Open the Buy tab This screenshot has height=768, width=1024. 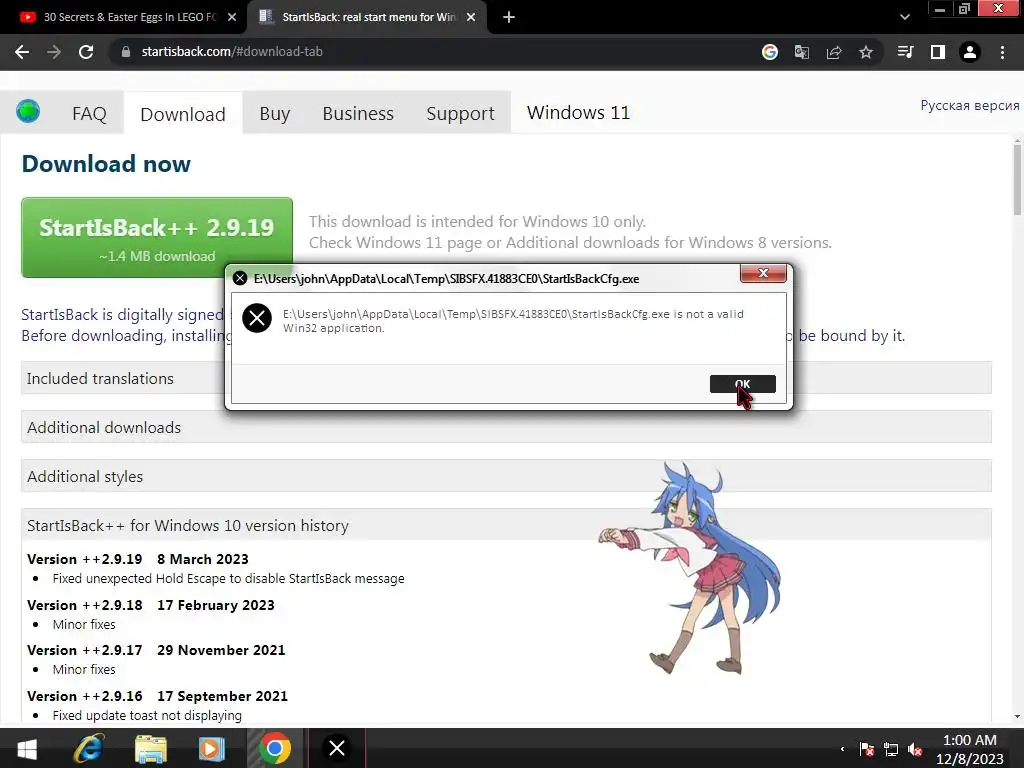pos(274,114)
